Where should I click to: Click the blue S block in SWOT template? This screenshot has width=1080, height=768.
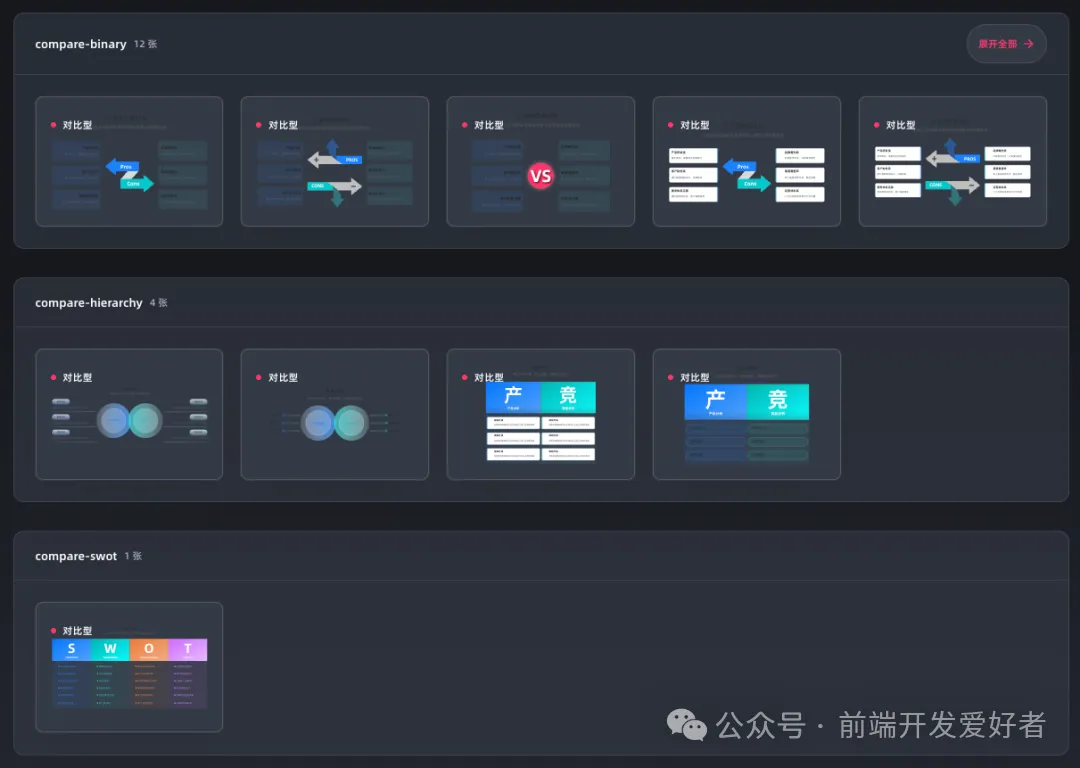(x=71, y=650)
